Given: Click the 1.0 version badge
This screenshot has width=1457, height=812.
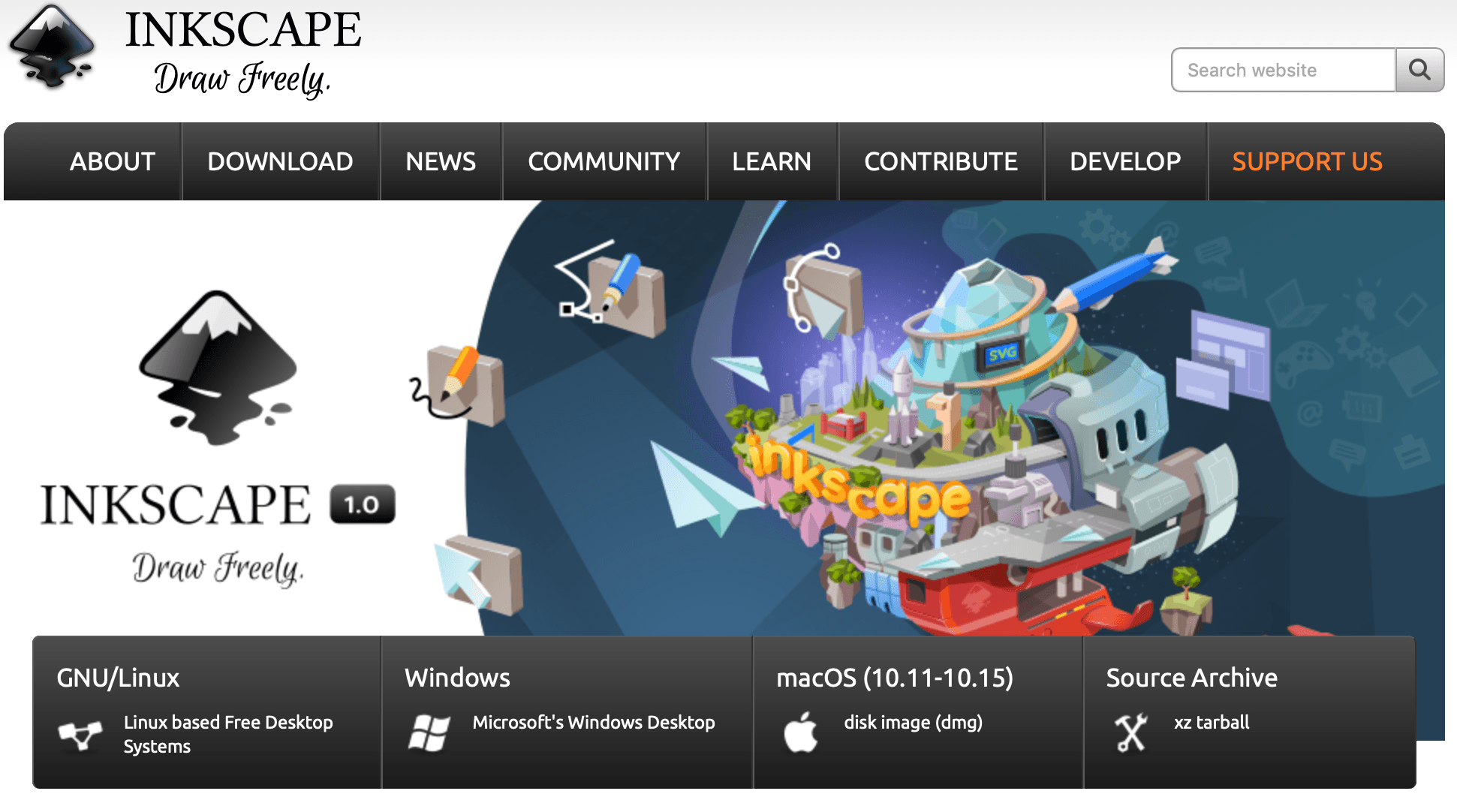Looking at the screenshot, I should click(x=362, y=504).
